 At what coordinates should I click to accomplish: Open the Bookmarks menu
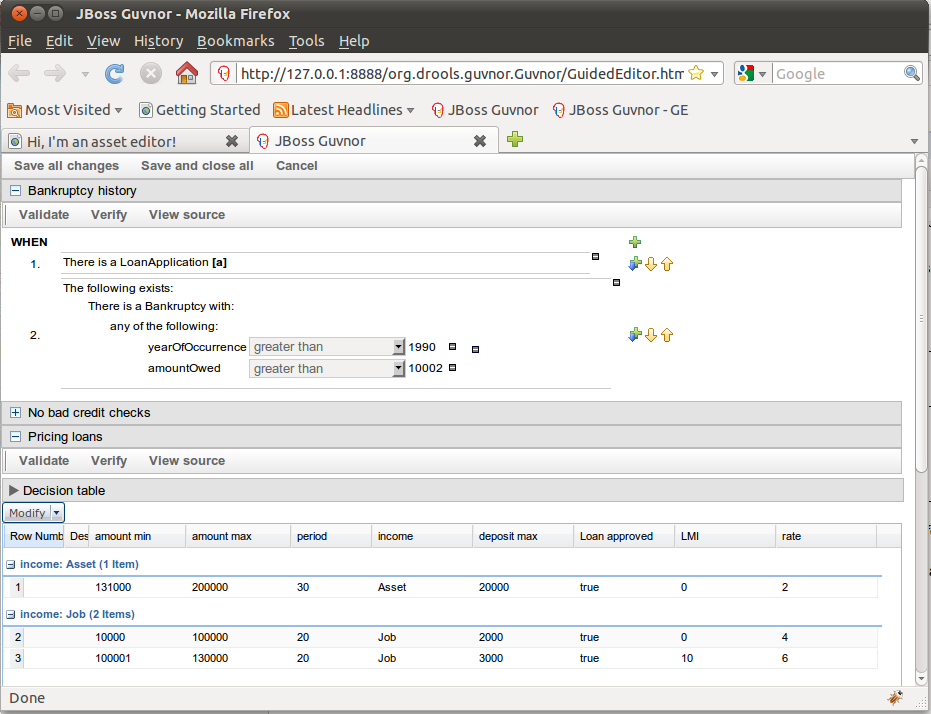point(235,41)
